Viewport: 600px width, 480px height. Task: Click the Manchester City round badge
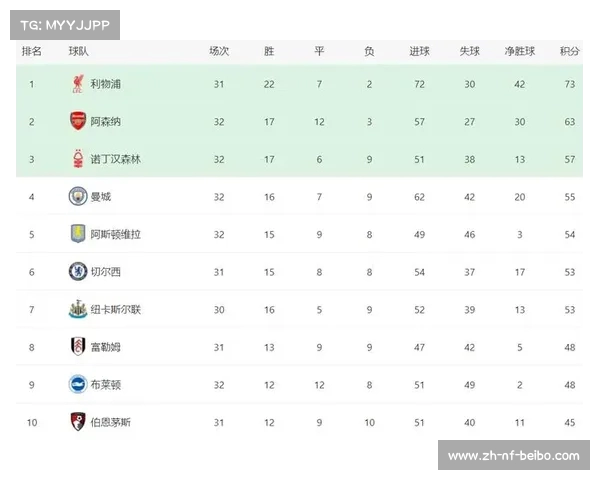pos(78,196)
